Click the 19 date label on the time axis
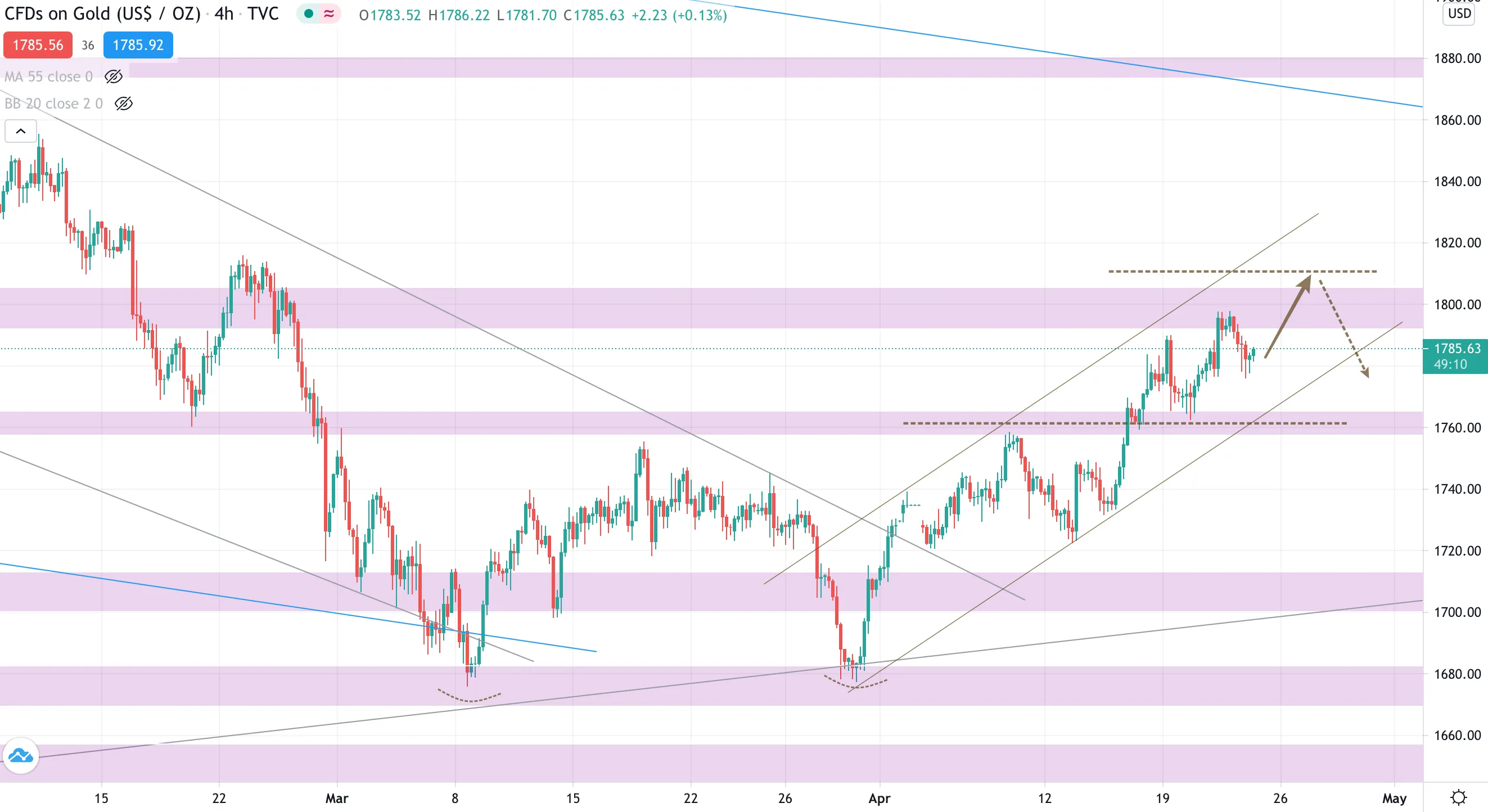The image size is (1488, 812). (1162, 798)
